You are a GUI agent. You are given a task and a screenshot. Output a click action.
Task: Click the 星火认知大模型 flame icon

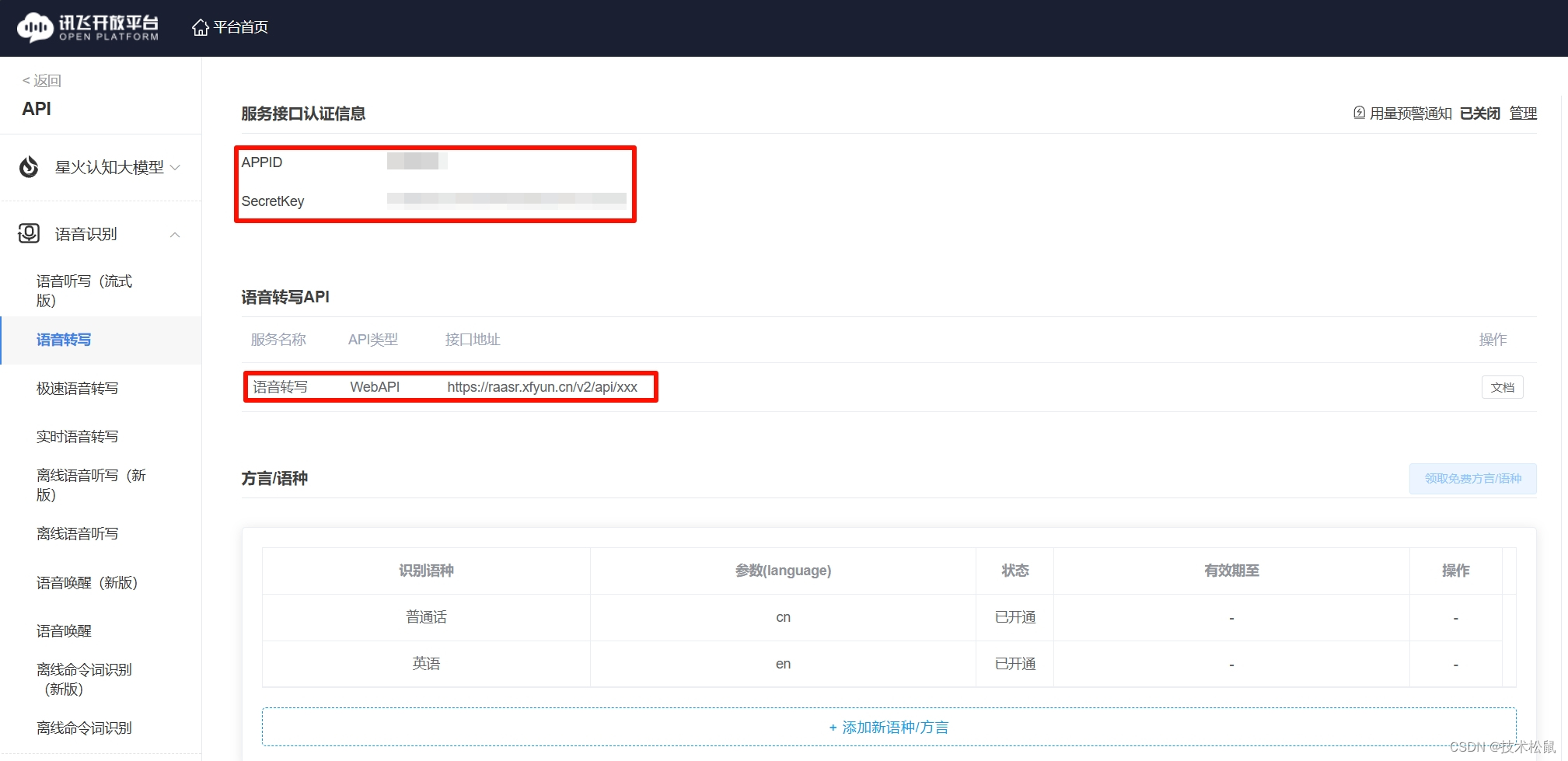point(29,167)
